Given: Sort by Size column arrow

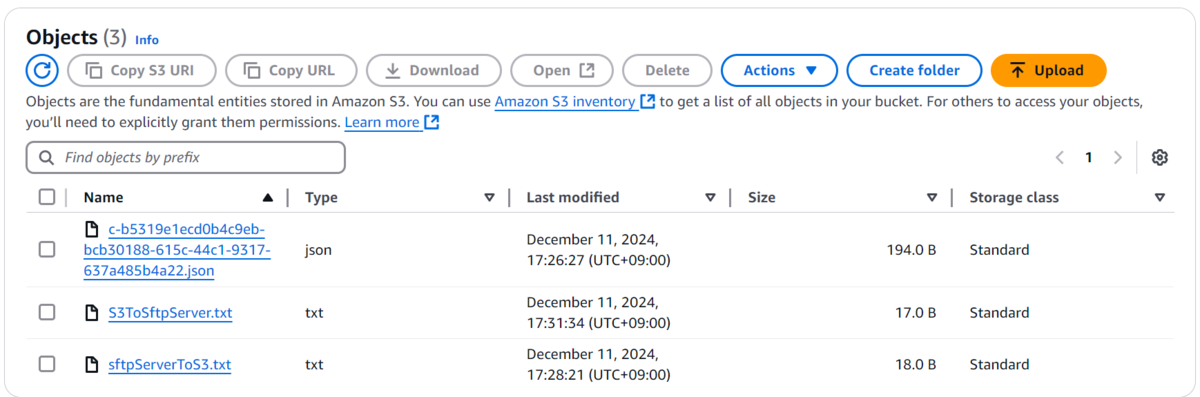Looking at the screenshot, I should 932,198.
